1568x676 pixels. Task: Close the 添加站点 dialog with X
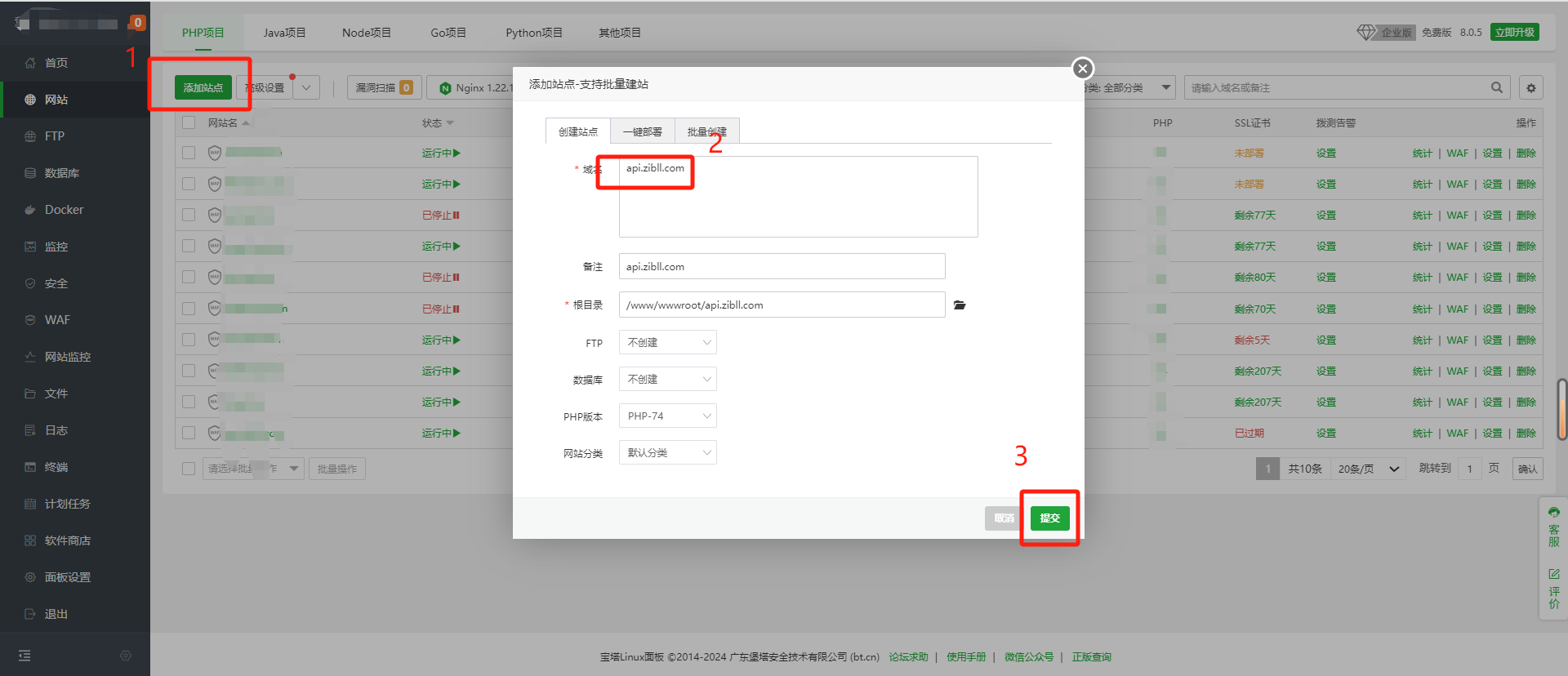(1083, 69)
